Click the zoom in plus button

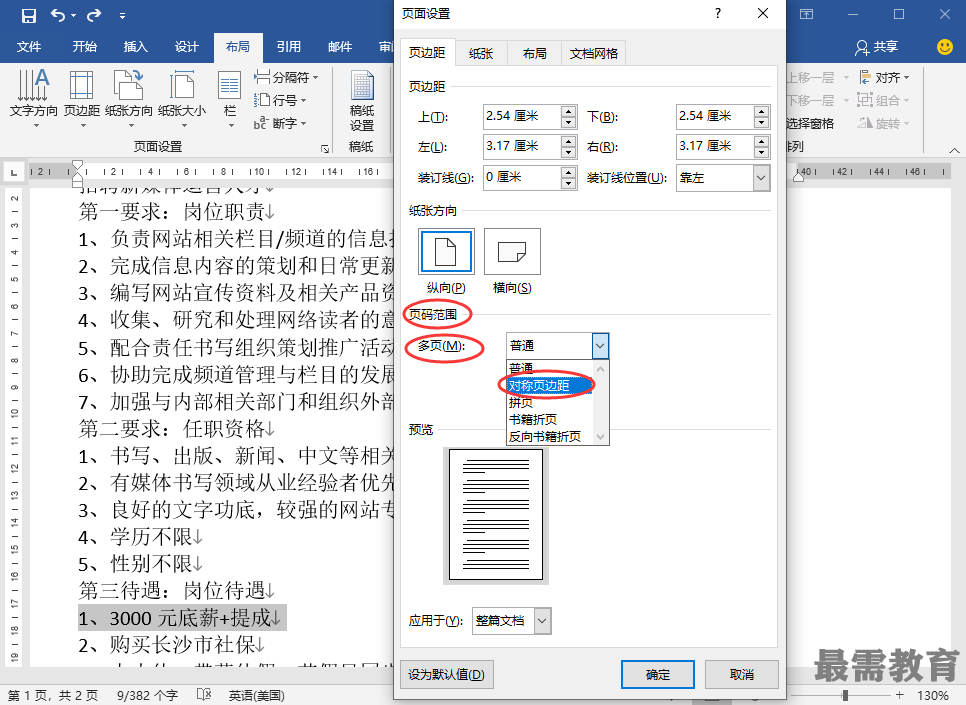click(899, 696)
